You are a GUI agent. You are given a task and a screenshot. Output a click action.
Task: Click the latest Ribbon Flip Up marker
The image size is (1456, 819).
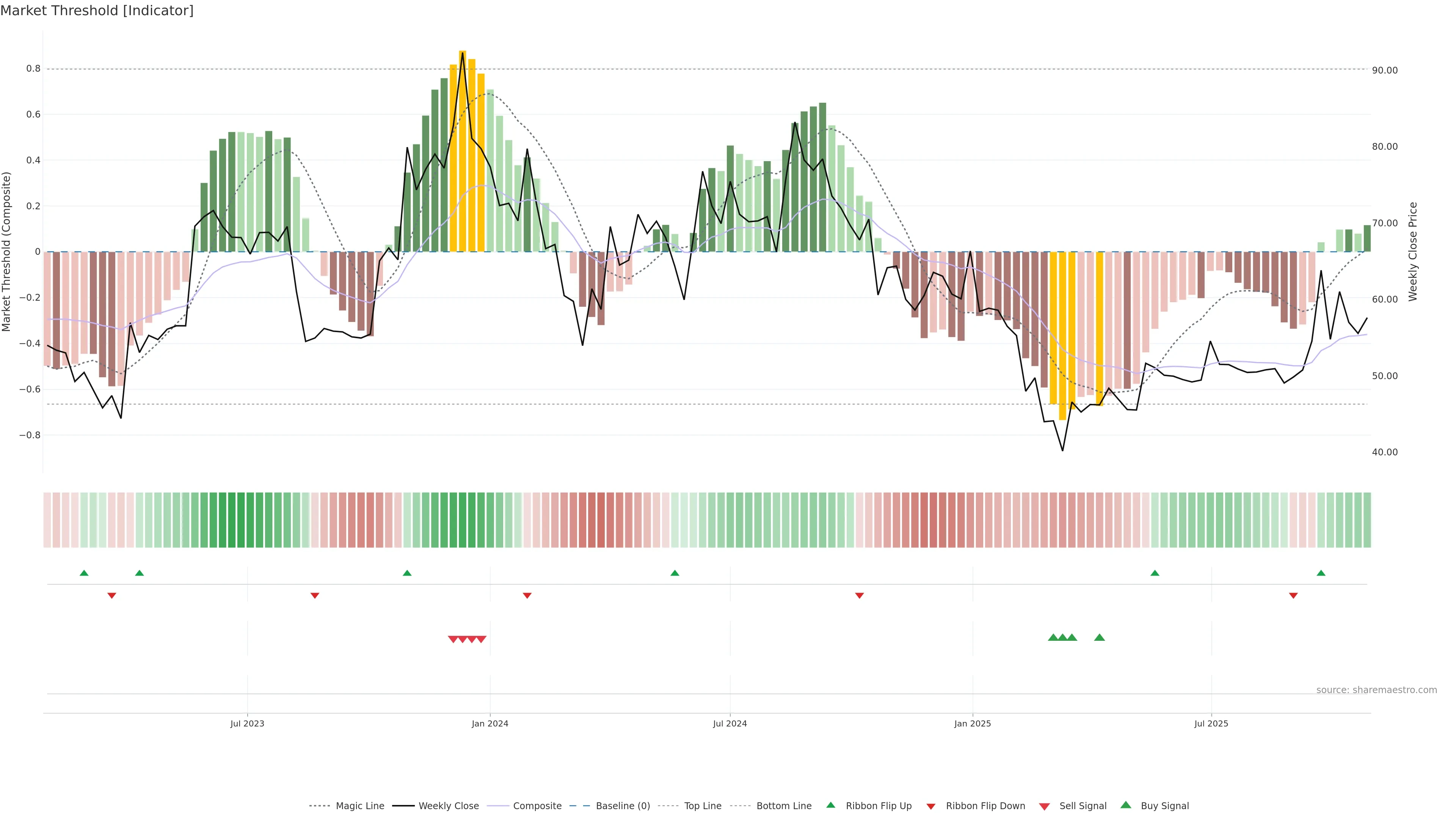coord(1320,573)
